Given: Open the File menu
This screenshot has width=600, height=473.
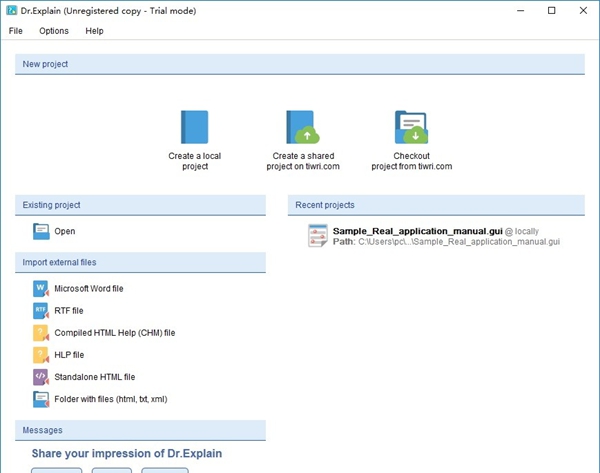Looking at the screenshot, I should [x=16, y=31].
